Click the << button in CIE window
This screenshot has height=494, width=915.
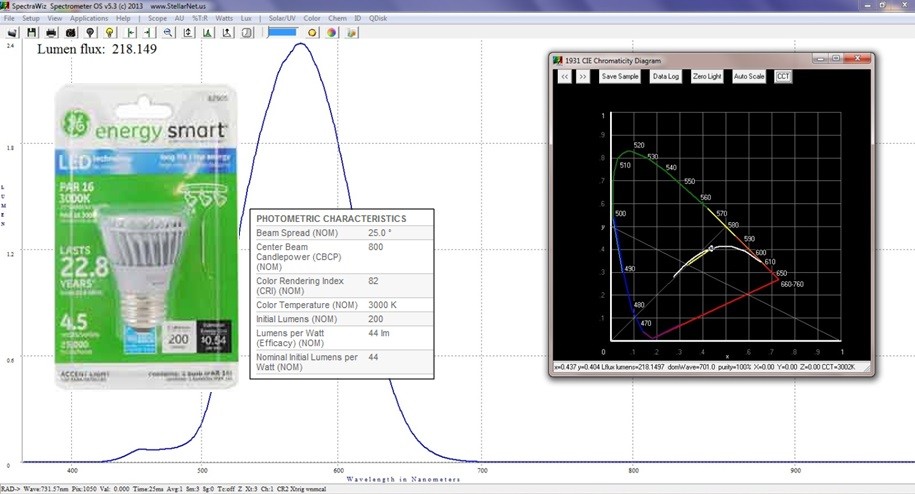pos(564,76)
